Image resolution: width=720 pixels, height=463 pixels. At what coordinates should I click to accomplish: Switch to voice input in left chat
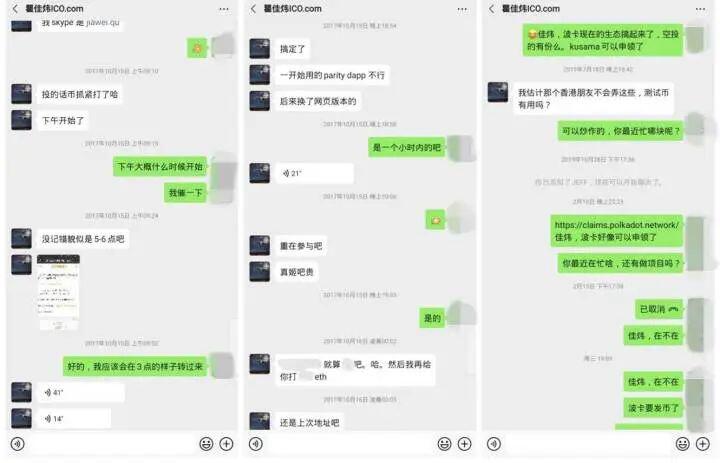pyautogui.click(x=17, y=444)
